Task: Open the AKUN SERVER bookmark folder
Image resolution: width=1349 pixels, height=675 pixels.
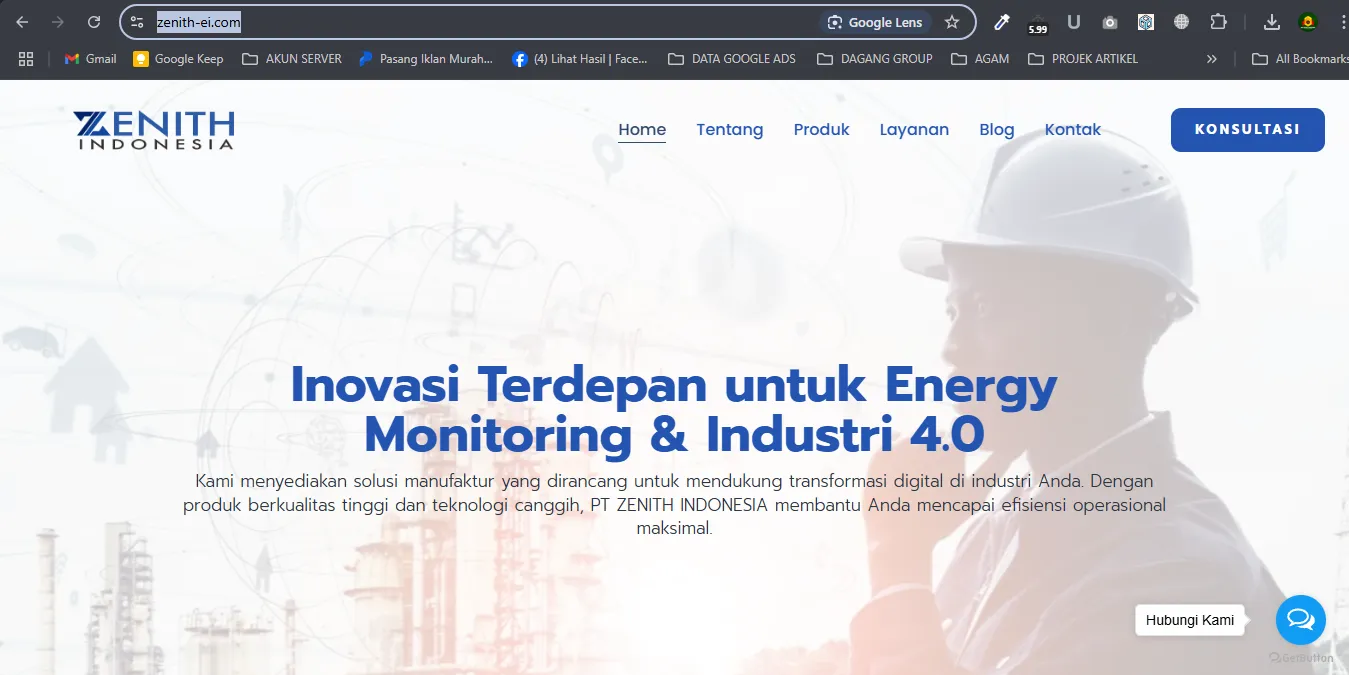Action: (292, 59)
